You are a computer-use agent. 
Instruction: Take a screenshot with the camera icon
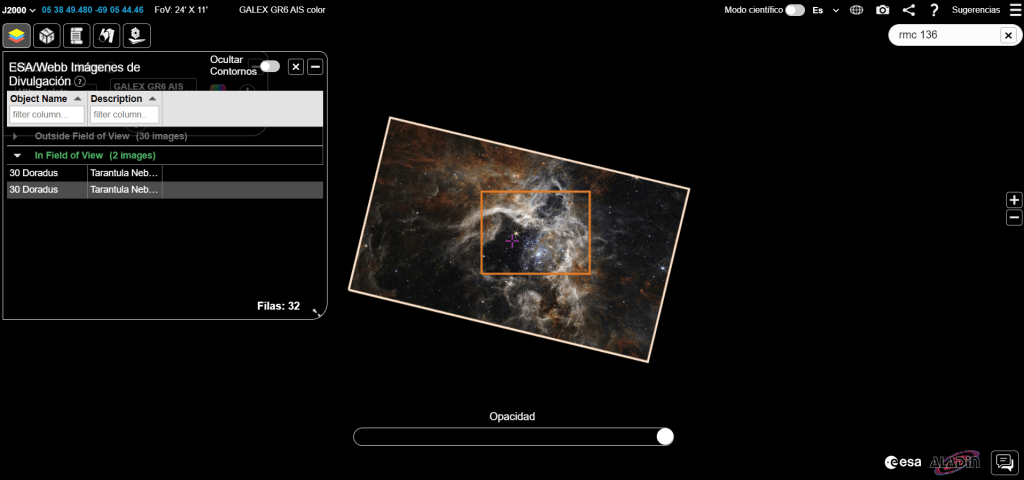tap(883, 10)
